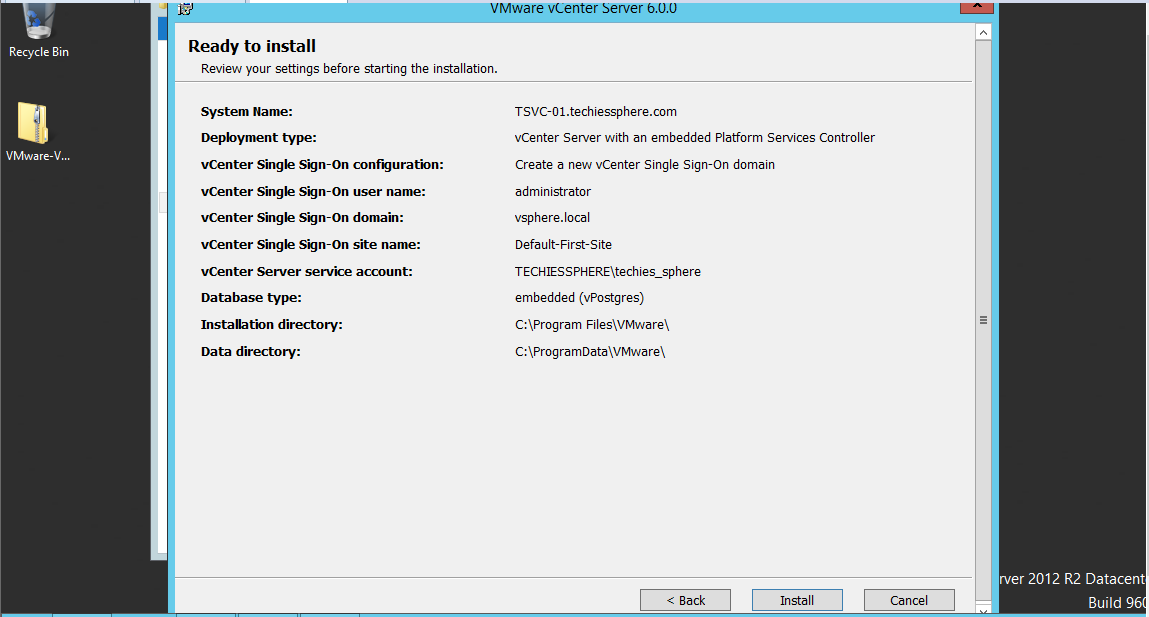Close the VMware vCenter Server window
Image resolution: width=1149 pixels, height=617 pixels.
(977, 7)
